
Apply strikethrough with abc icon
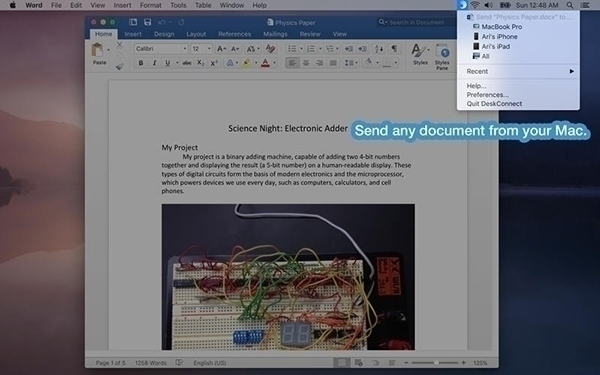(x=187, y=63)
